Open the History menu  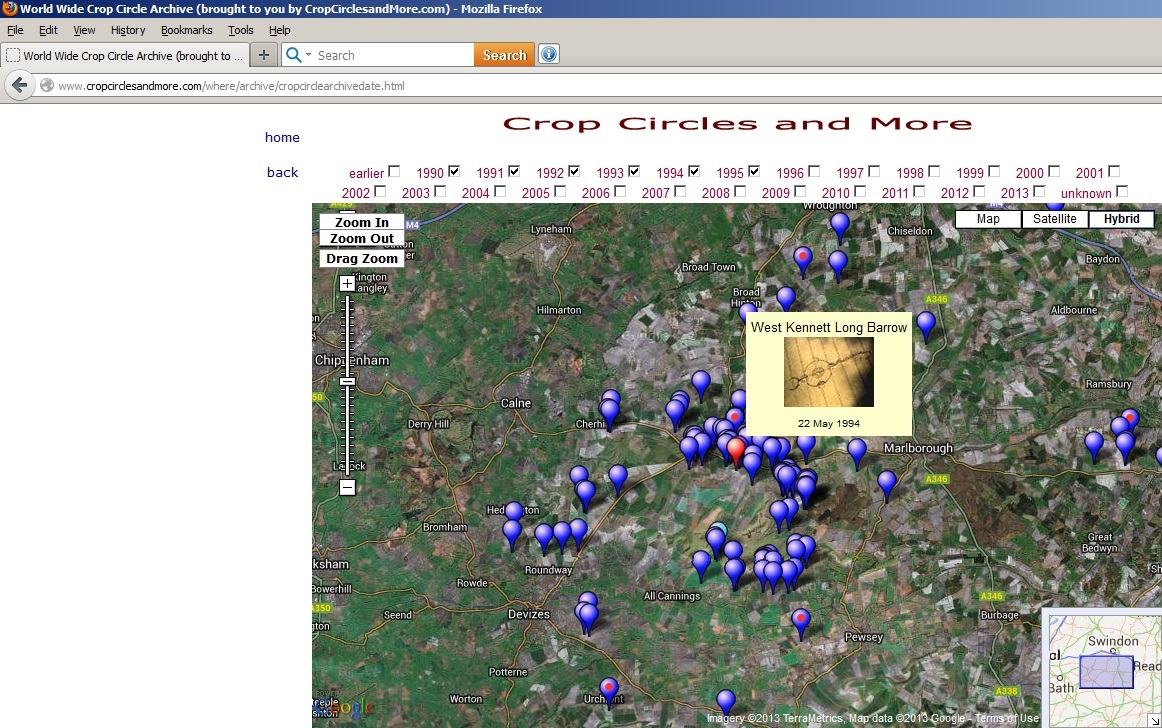tap(128, 31)
